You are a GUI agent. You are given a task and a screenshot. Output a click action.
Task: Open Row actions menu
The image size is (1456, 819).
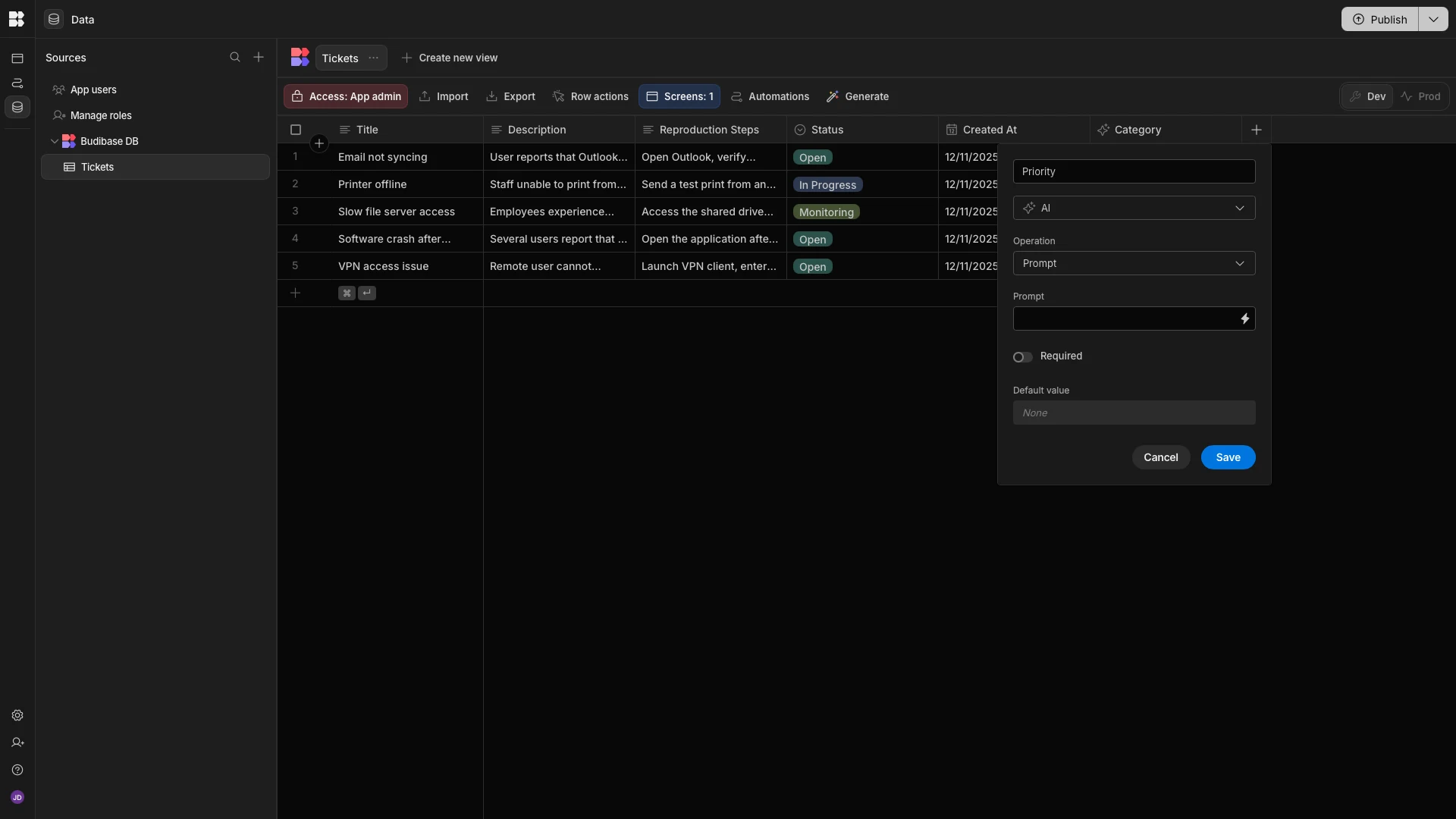tap(591, 96)
